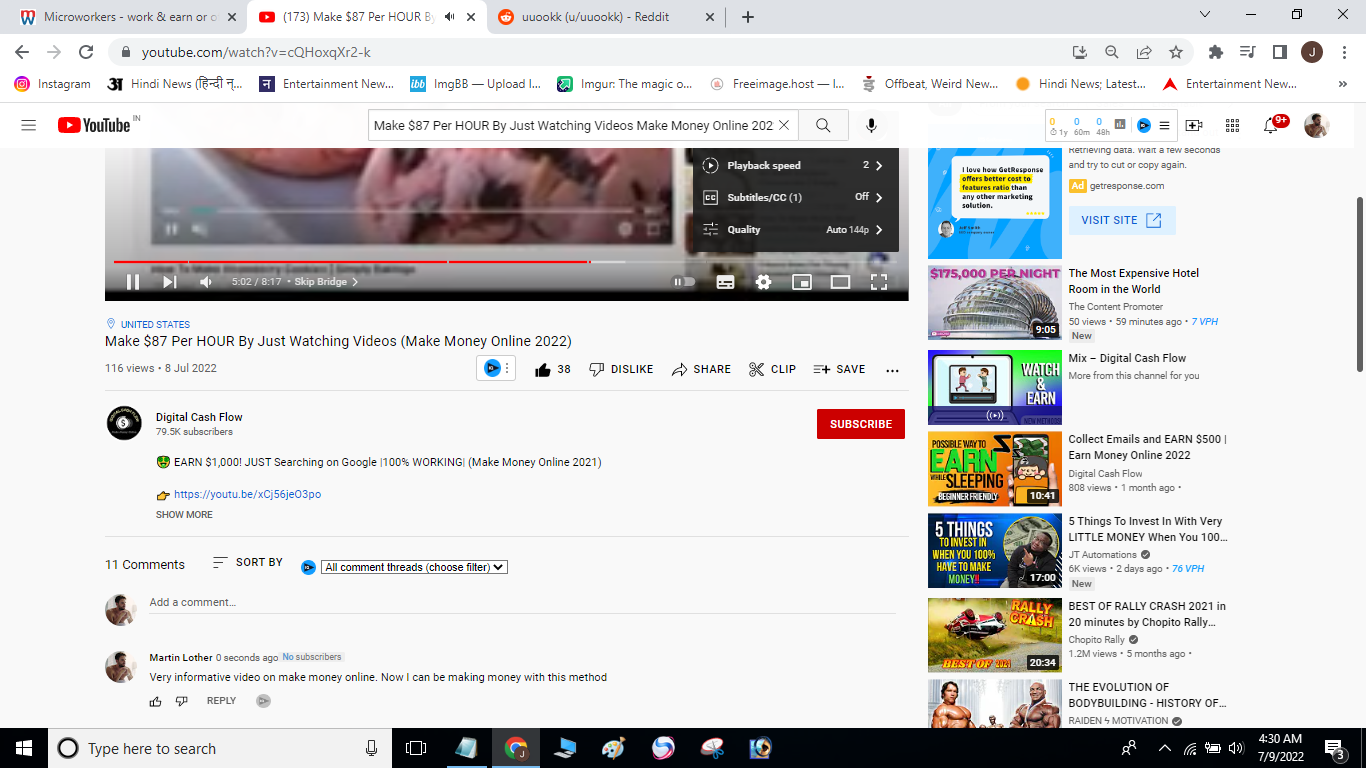The image size is (1366, 768).
Task: Click the DISLIKE button
Action: [x=621, y=369]
